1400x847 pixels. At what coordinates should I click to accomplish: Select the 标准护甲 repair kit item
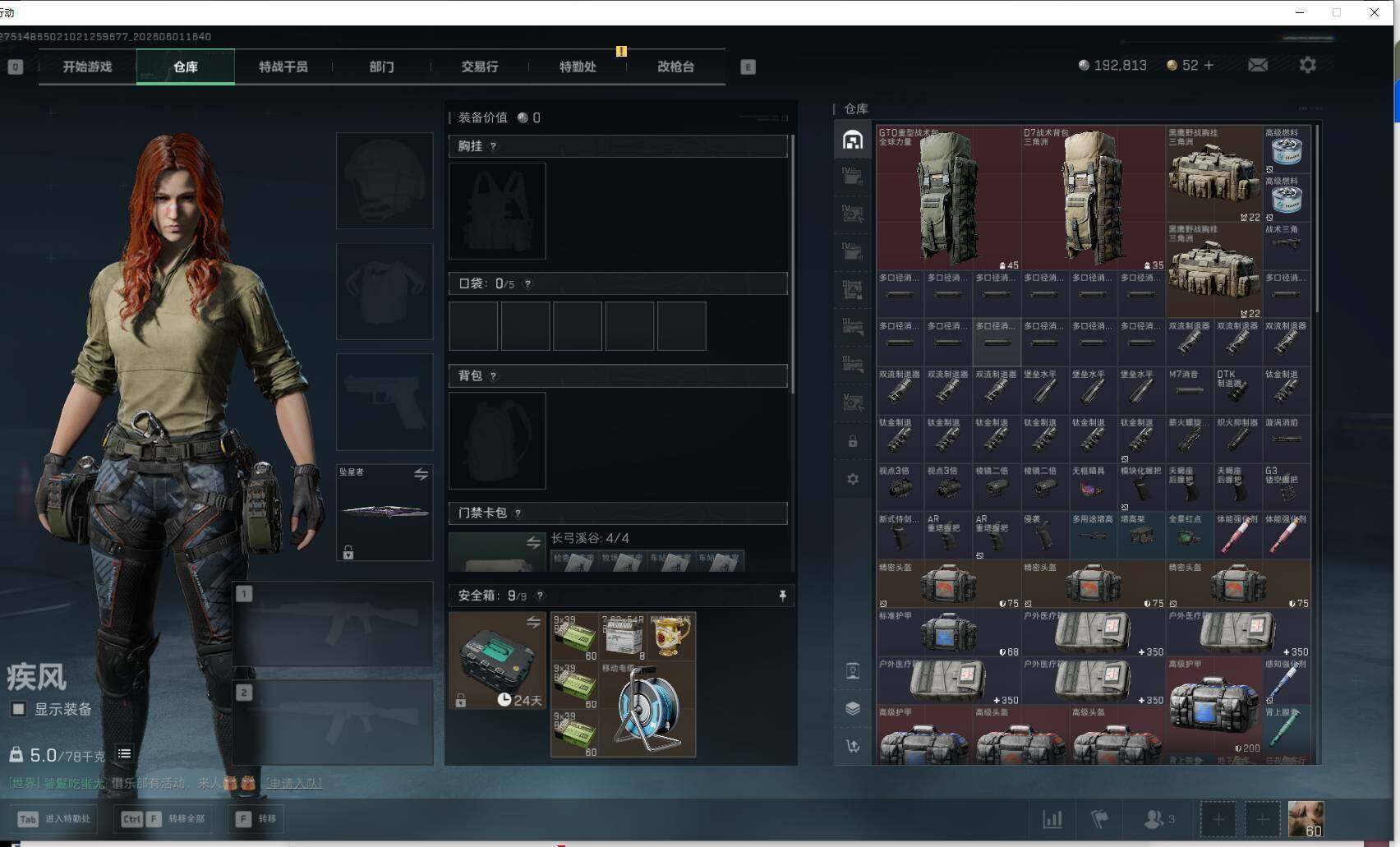click(x=949, y=633)
